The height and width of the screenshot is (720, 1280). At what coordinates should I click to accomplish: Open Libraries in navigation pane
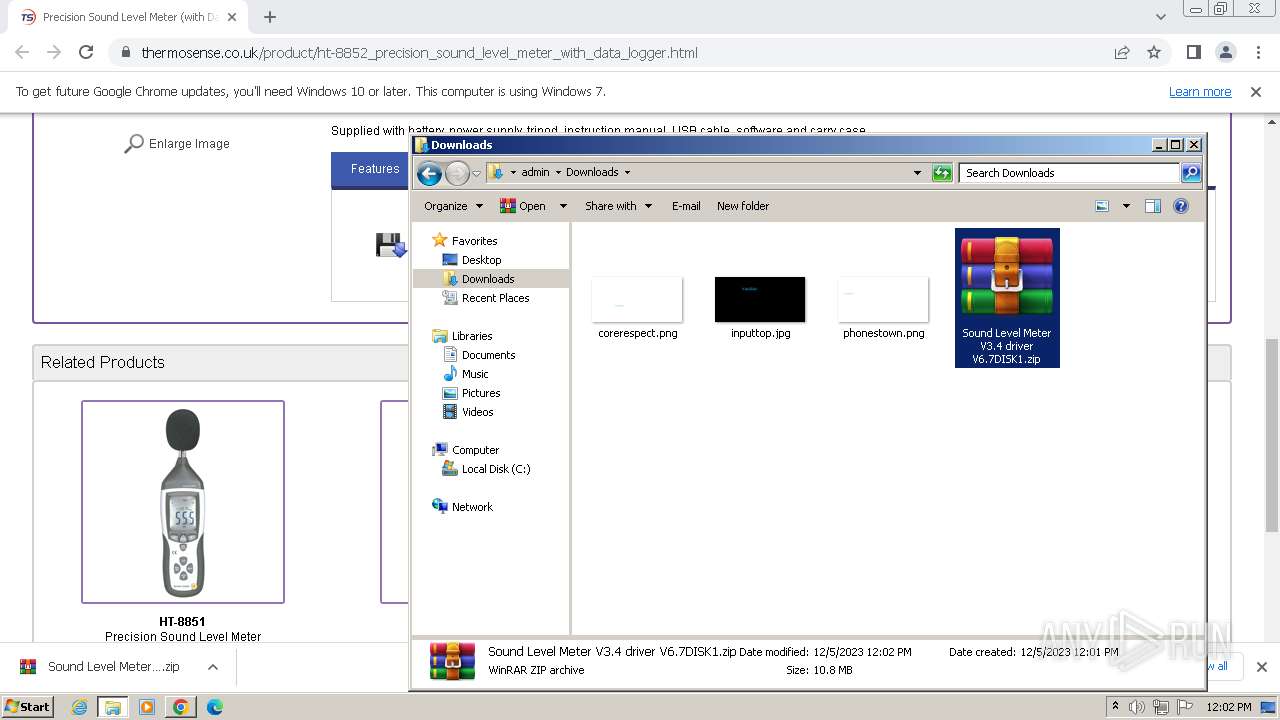[x=462, y=336]
